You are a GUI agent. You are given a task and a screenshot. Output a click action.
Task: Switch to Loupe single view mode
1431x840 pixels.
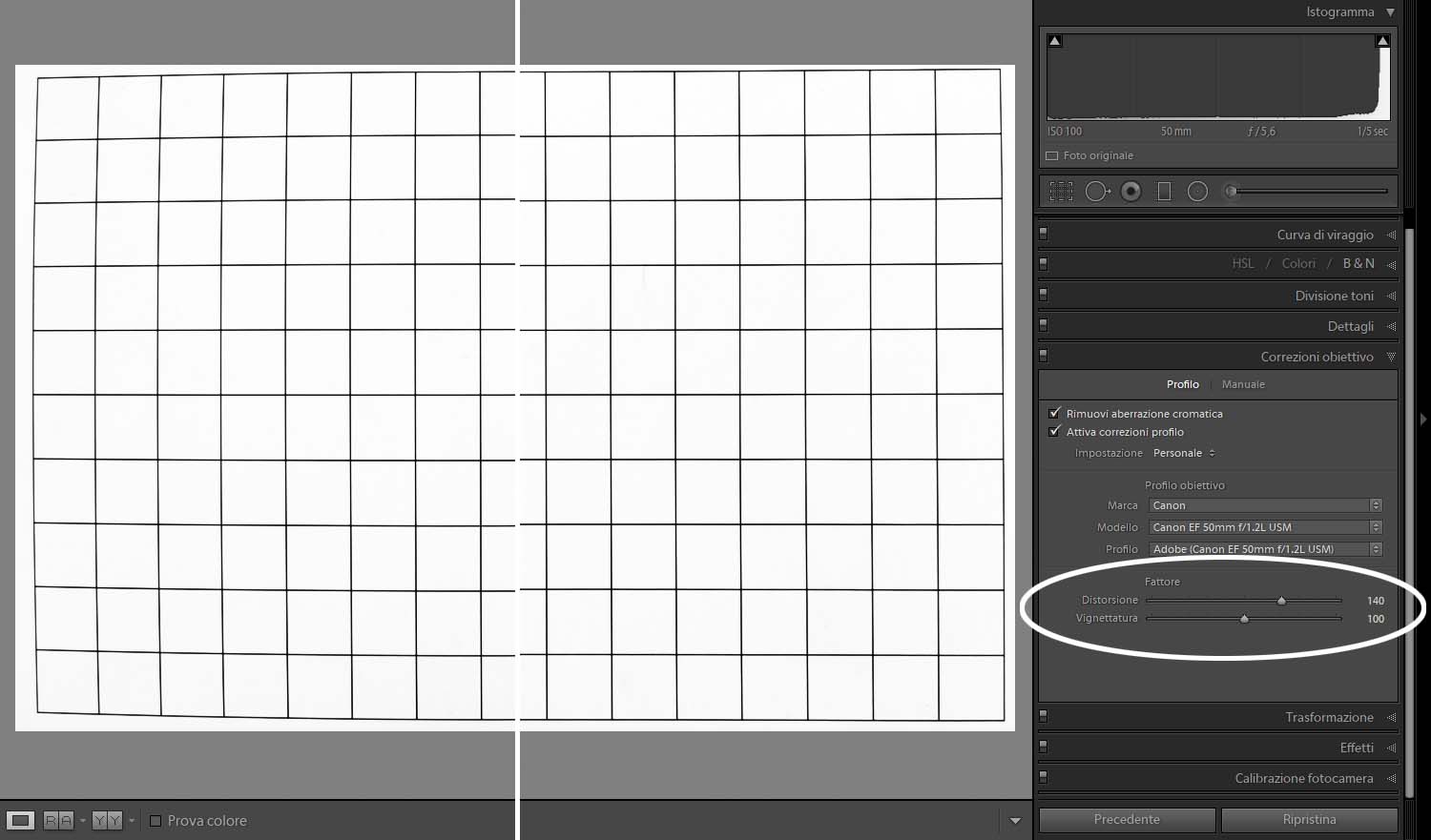20,820
